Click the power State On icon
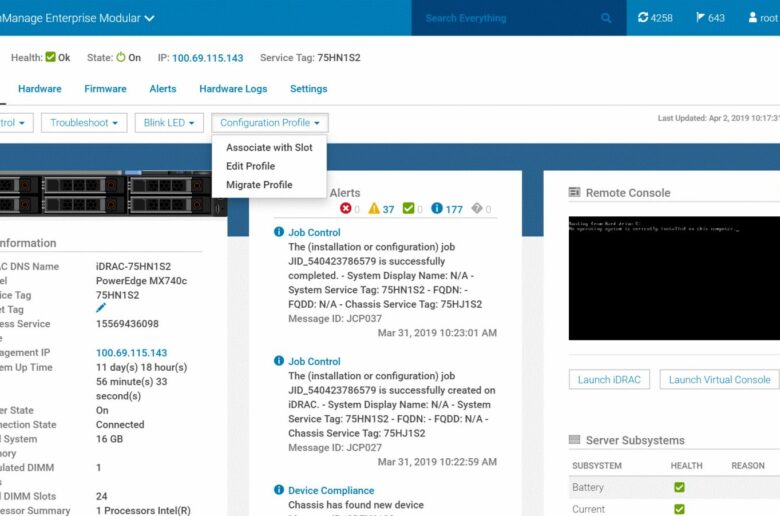 121,57
